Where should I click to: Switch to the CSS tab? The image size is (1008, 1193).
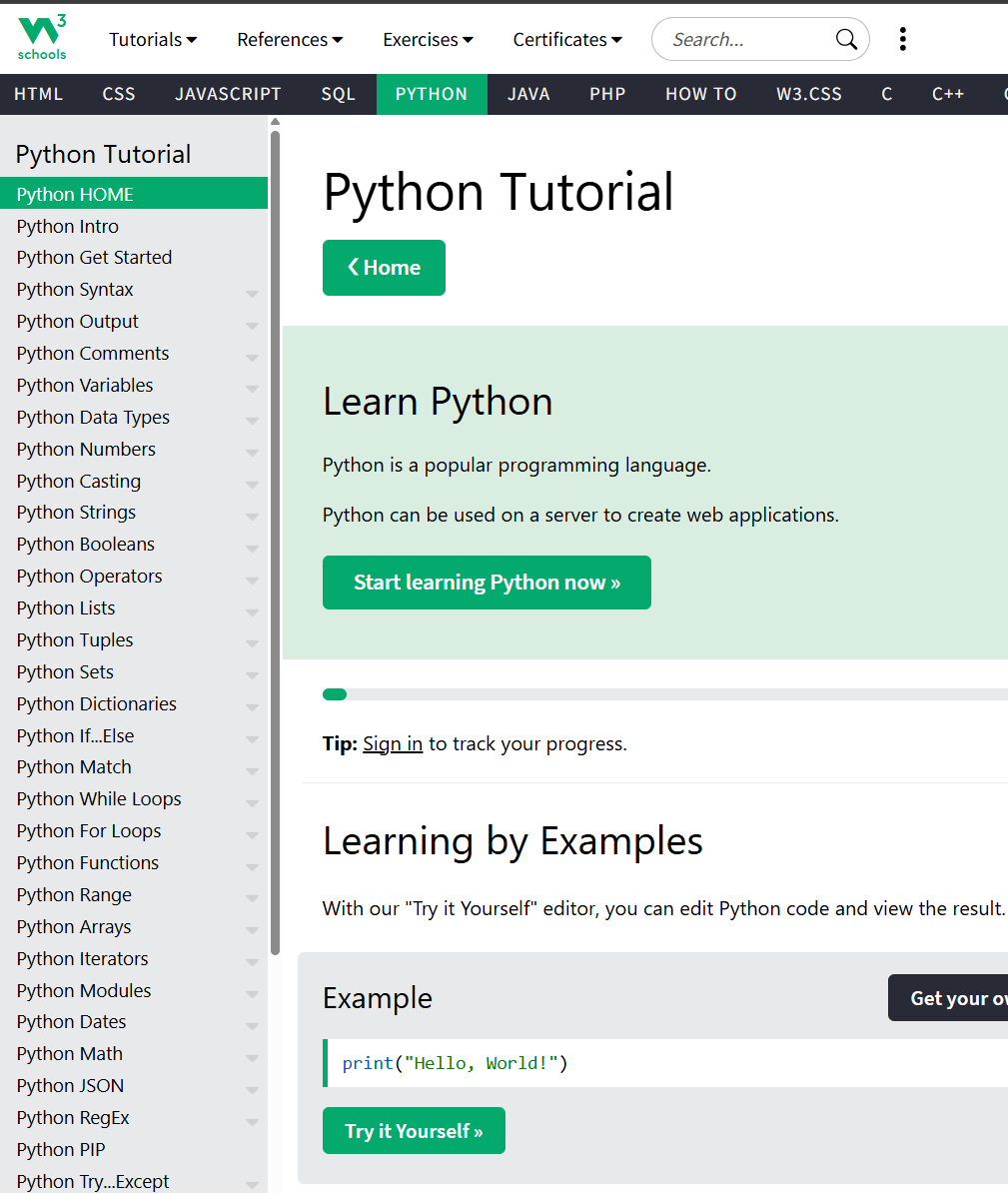pos(119,94)
